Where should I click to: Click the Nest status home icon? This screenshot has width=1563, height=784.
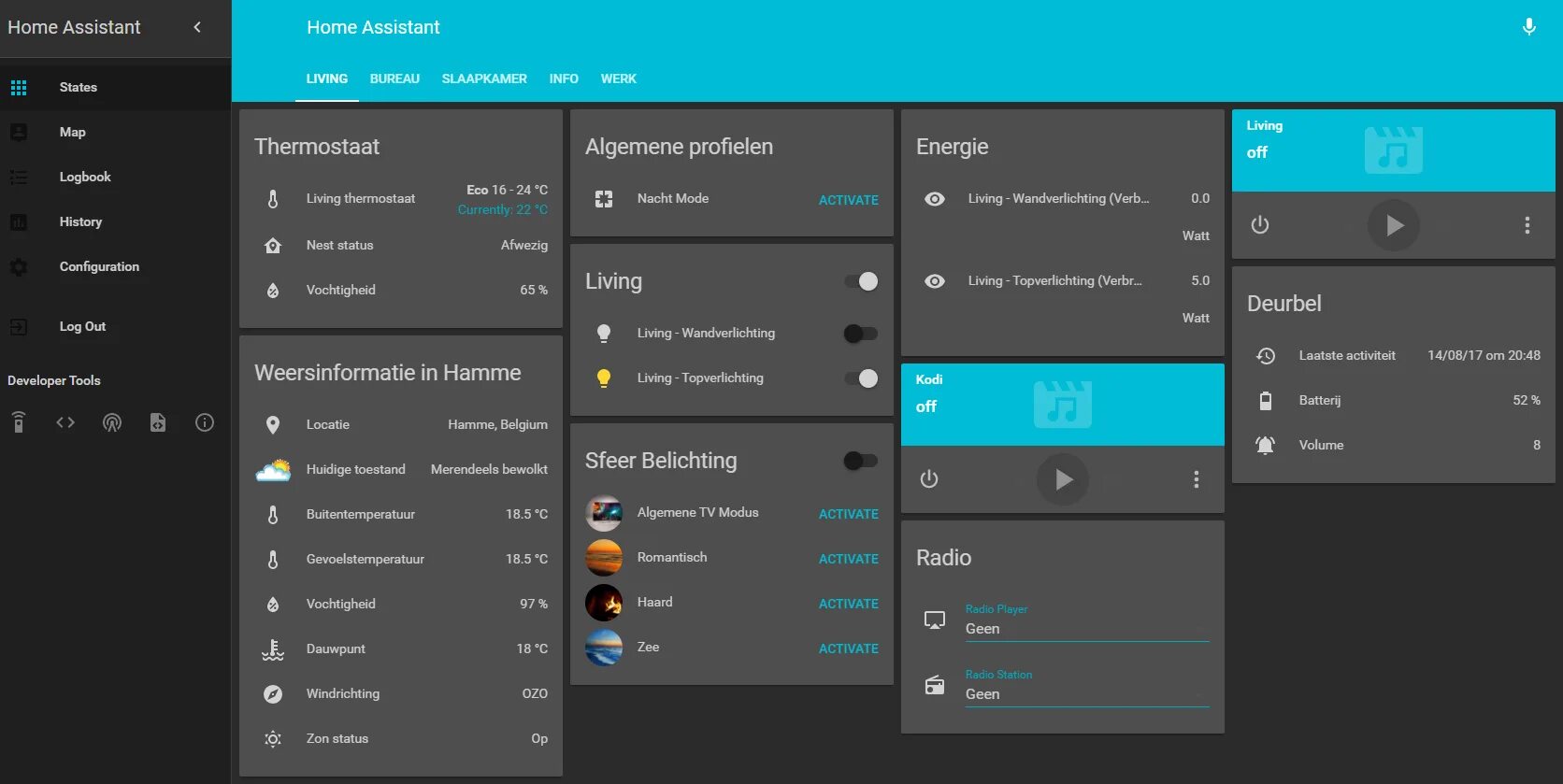click(x=273, y=246)
